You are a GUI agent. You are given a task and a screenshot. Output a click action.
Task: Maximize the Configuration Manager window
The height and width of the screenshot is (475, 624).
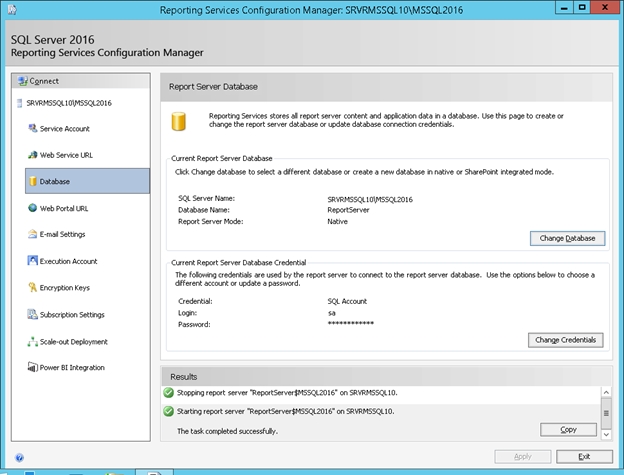(x=582, y=8)
